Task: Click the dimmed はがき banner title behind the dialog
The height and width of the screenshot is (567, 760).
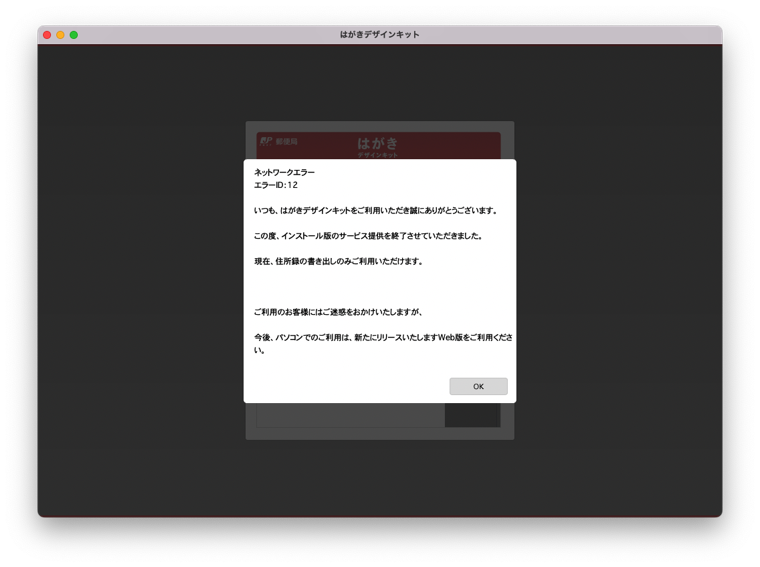Action: point(378,143)
